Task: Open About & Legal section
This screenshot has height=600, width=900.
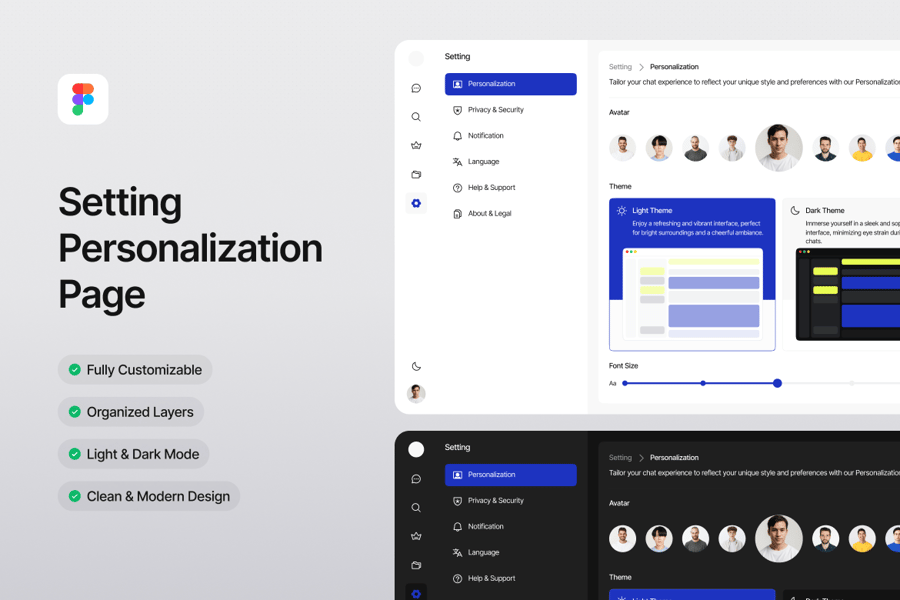Action: pyautogui.click(x=489, y=214)
